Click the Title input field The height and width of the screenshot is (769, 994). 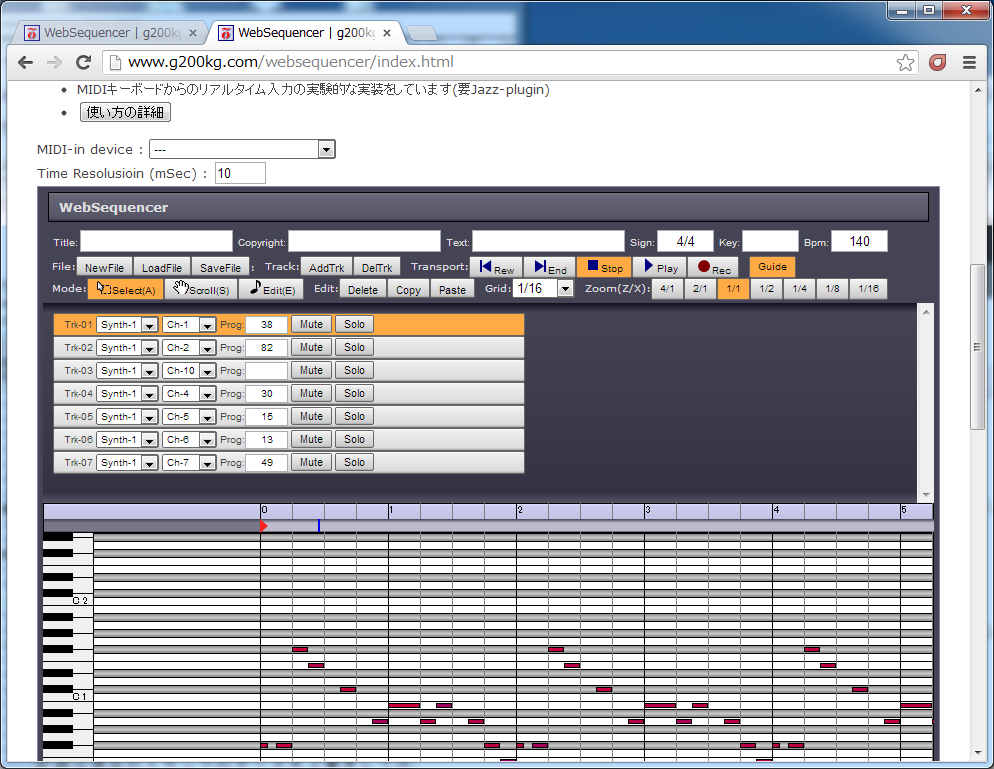click(156, 242)
